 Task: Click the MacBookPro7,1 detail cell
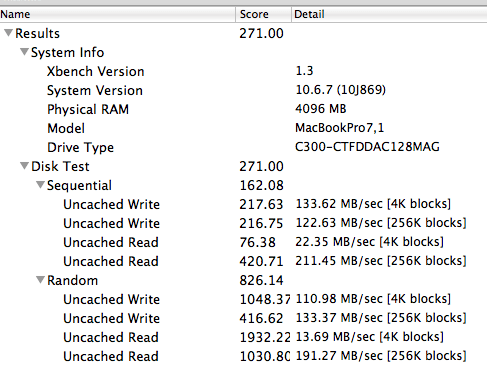pos(340,128)
